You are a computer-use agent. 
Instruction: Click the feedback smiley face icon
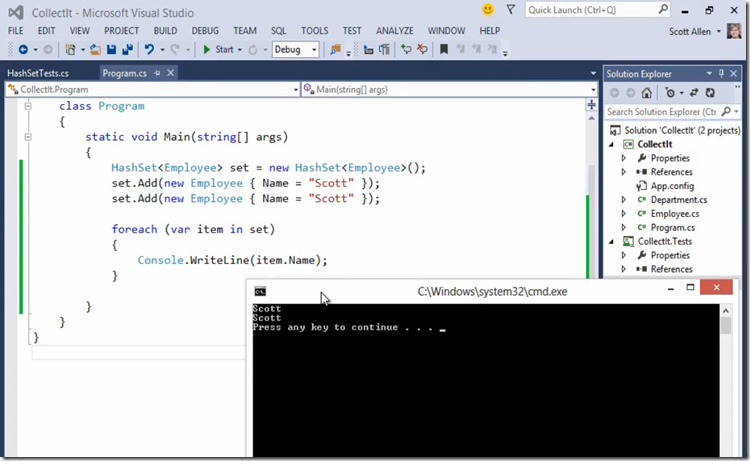[487, 10]
